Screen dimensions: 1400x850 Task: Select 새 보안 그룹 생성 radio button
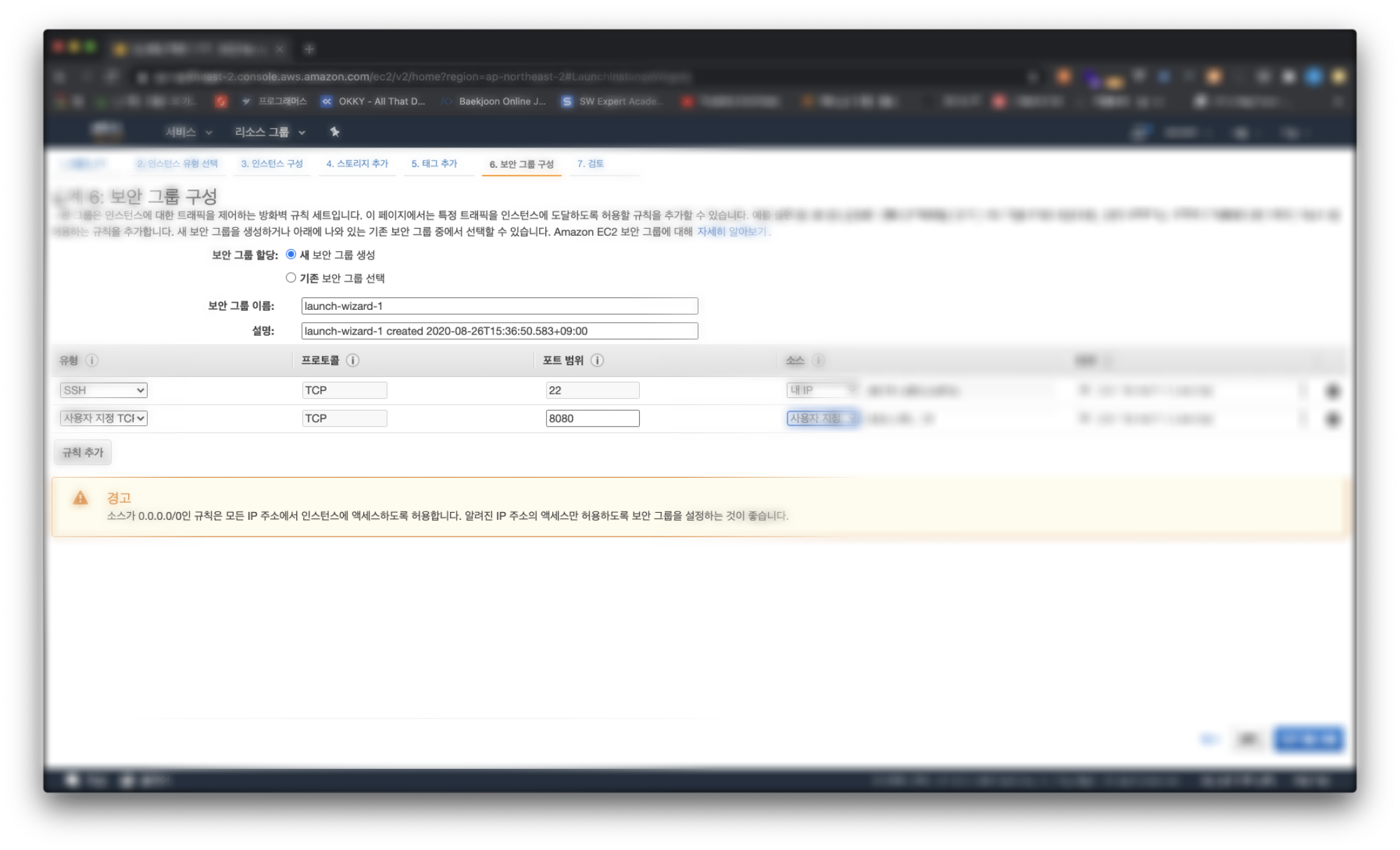tap(291, 254)
